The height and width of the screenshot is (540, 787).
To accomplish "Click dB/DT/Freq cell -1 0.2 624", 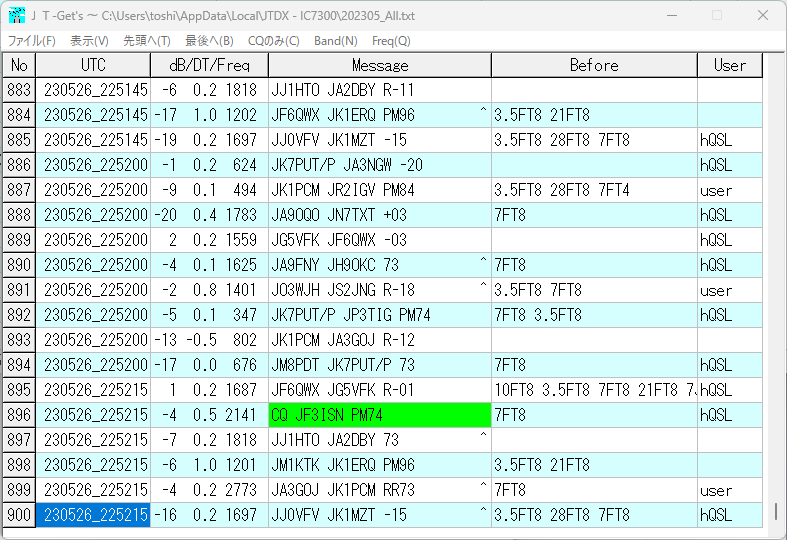I will click(x=209, y=165).
